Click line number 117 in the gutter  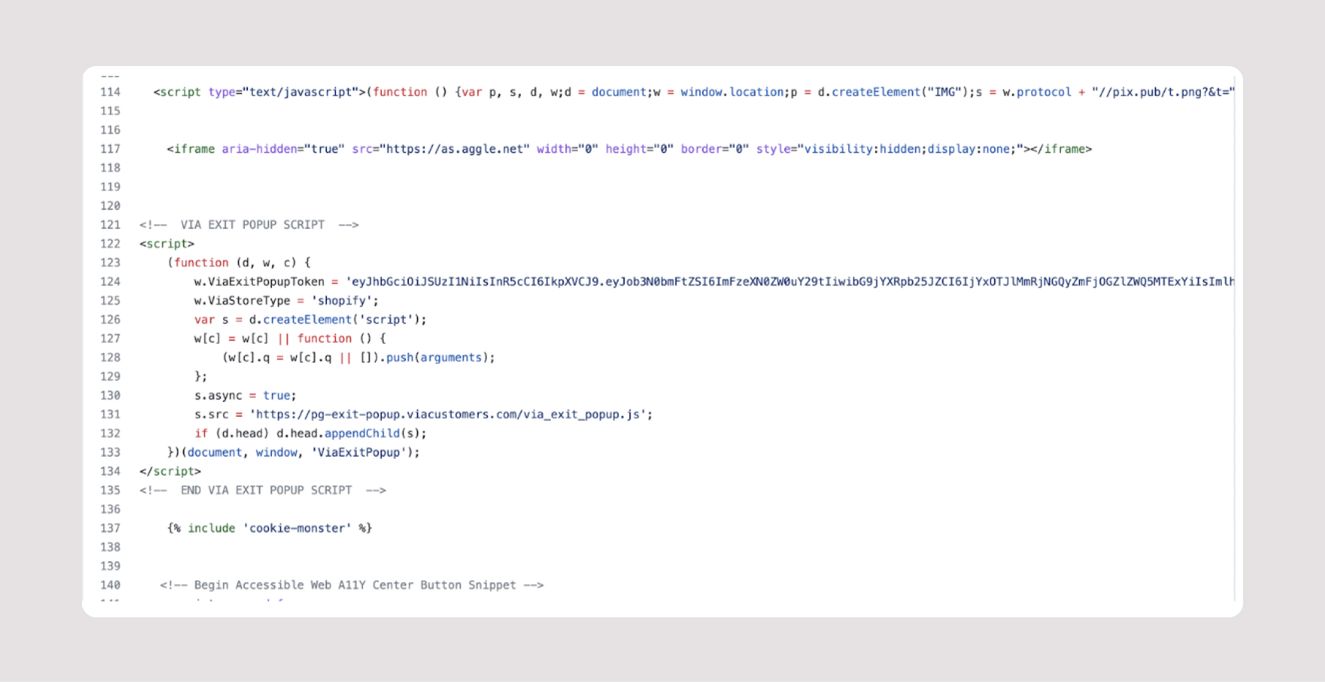pos(110,149)
